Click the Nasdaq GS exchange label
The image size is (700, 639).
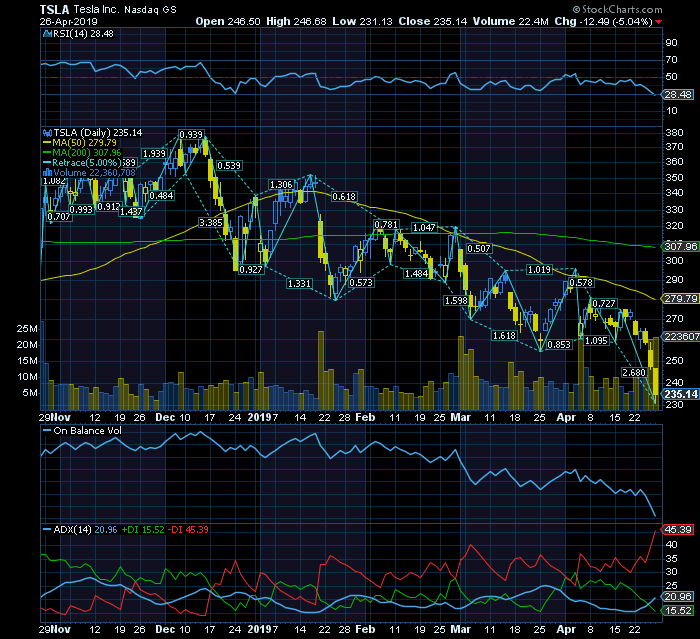(x=150, y=10)
